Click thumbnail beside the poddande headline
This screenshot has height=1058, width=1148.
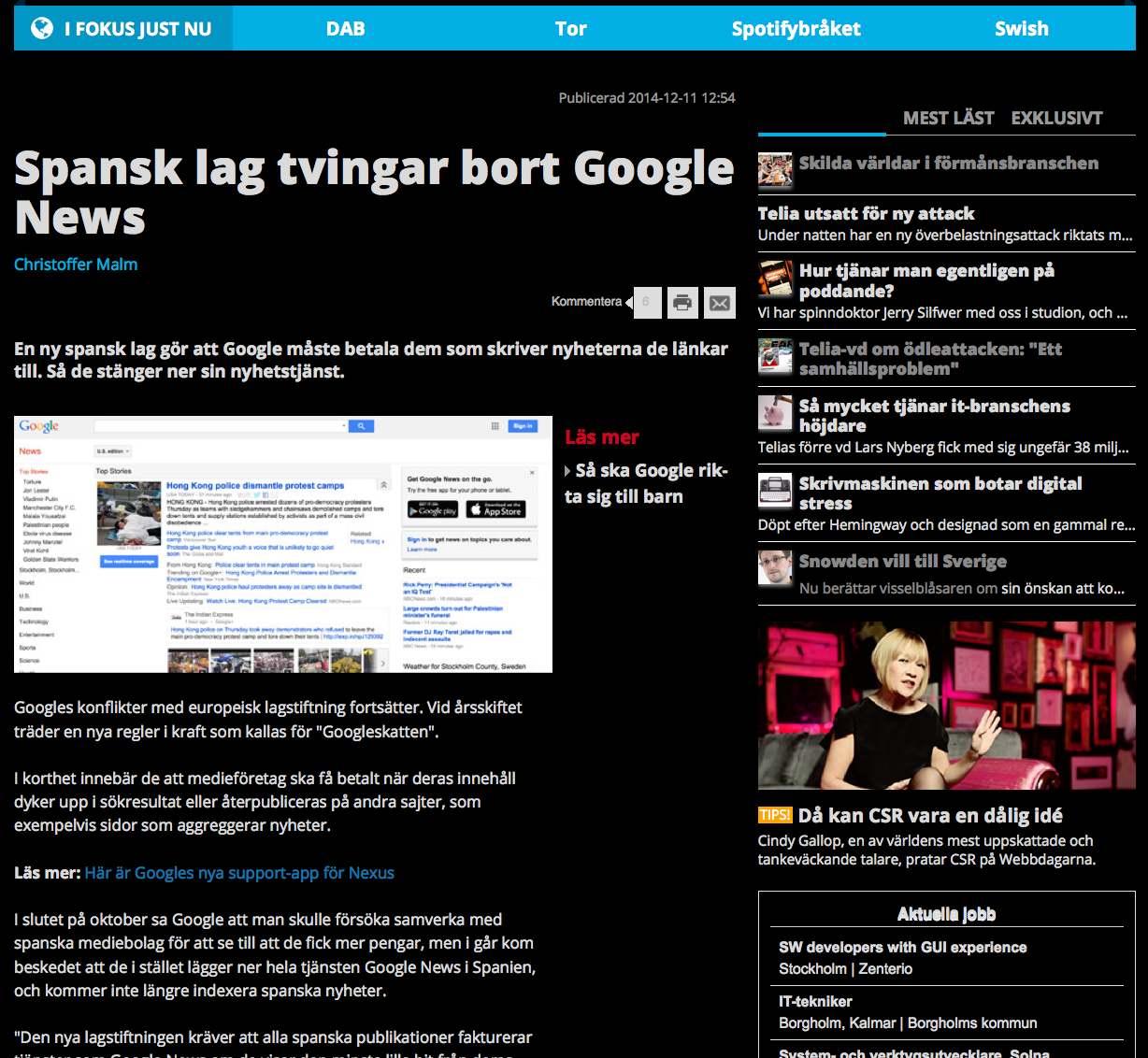pos(775,279)
